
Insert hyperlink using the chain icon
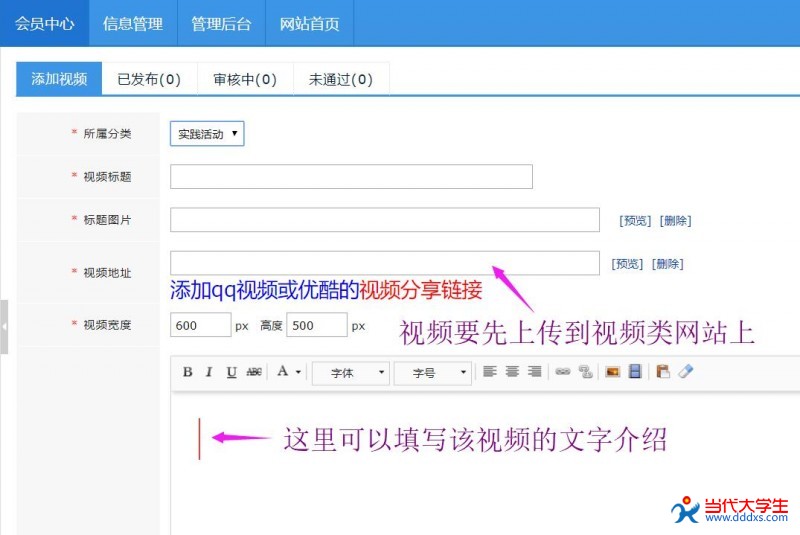563,371
